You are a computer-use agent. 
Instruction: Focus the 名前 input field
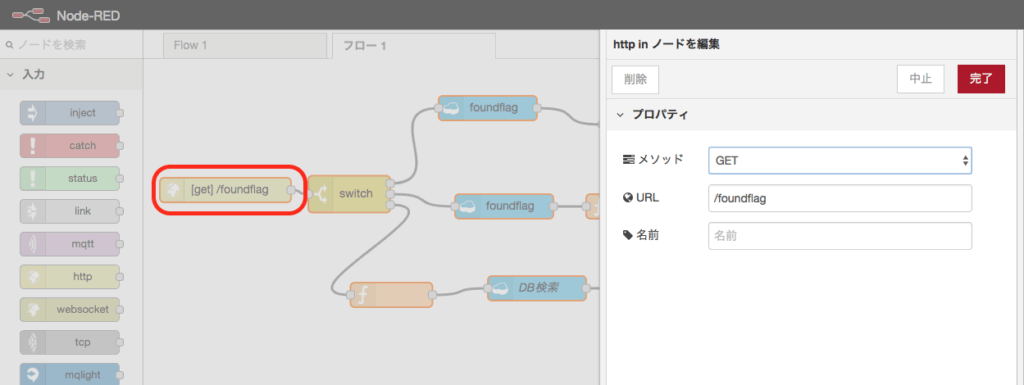tap(840, 236)
